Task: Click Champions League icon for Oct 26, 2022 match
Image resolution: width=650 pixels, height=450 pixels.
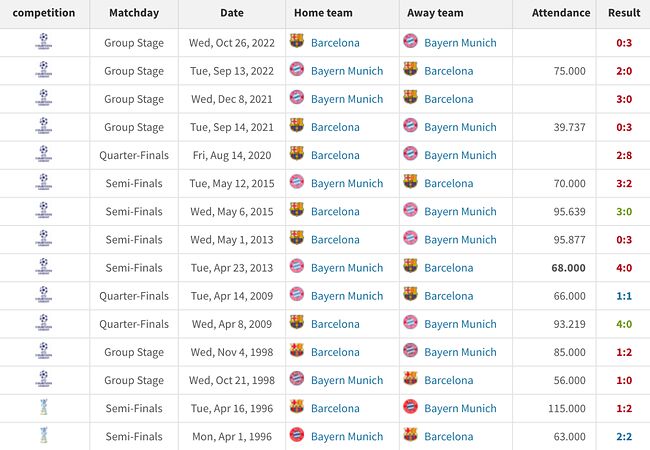Action: (x=44, y=41)
